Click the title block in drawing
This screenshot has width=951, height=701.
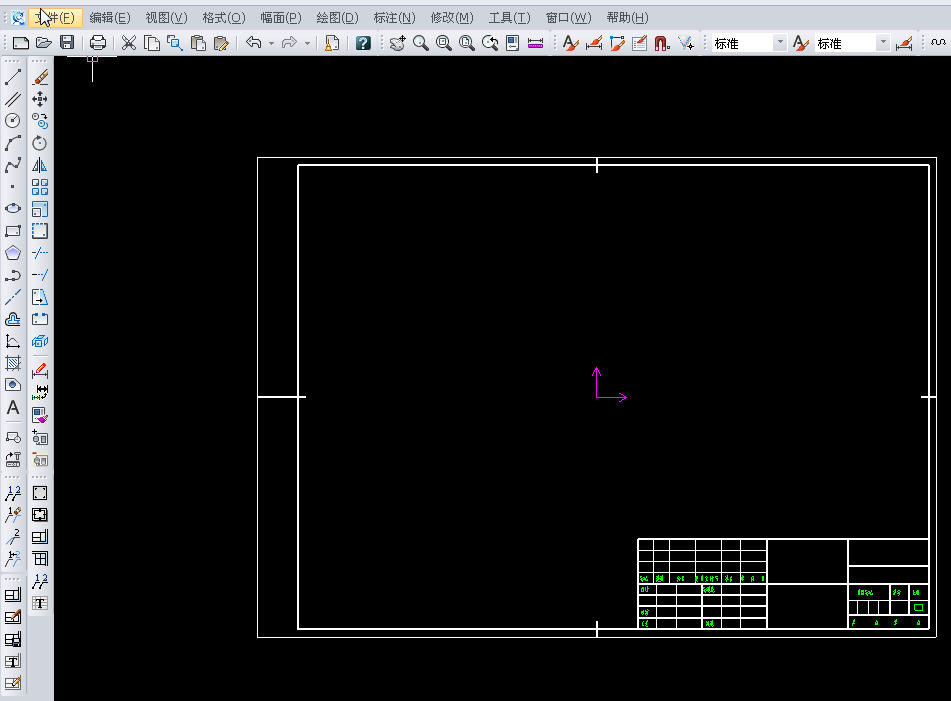(x=783, y=584)
